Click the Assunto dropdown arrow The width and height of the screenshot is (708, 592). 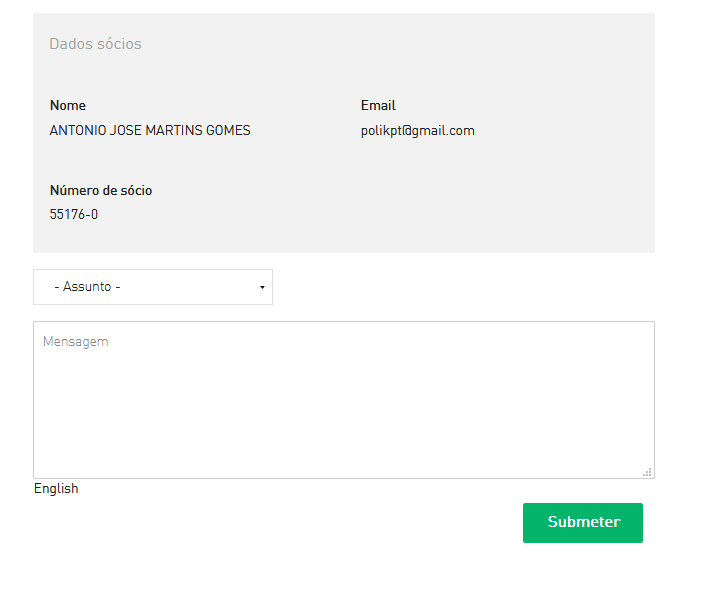tap(262, 288)
